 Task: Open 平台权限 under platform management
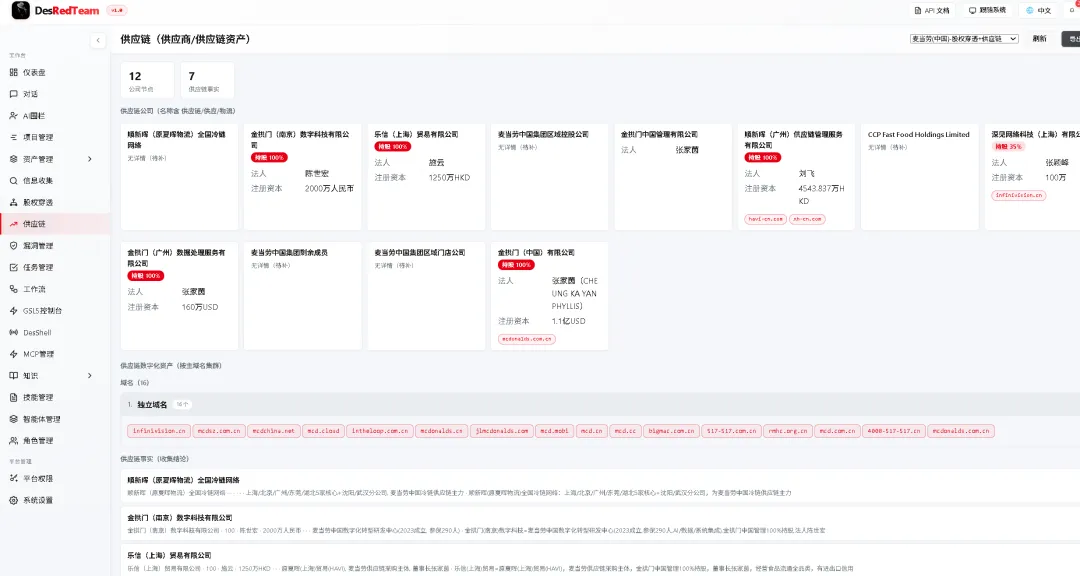coord(37,478)
